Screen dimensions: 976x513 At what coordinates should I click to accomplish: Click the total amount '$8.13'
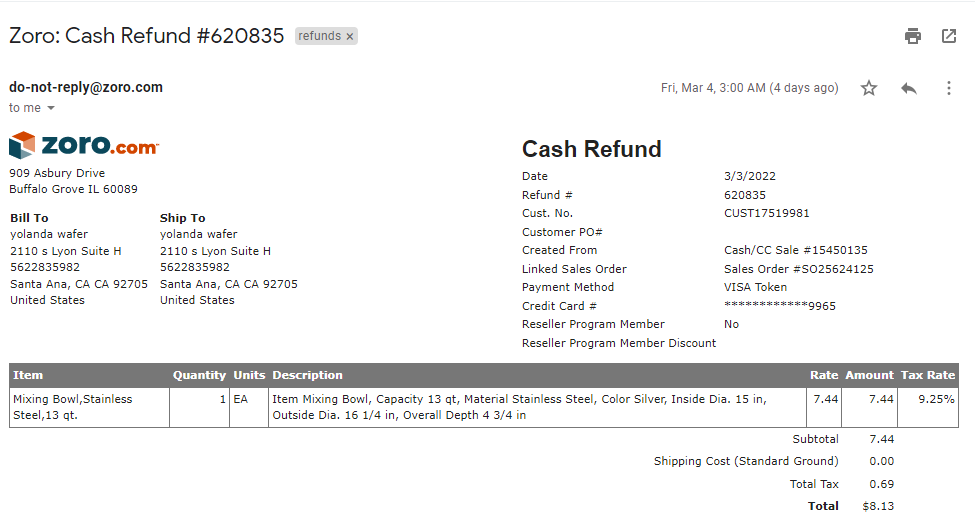[878, 506]
